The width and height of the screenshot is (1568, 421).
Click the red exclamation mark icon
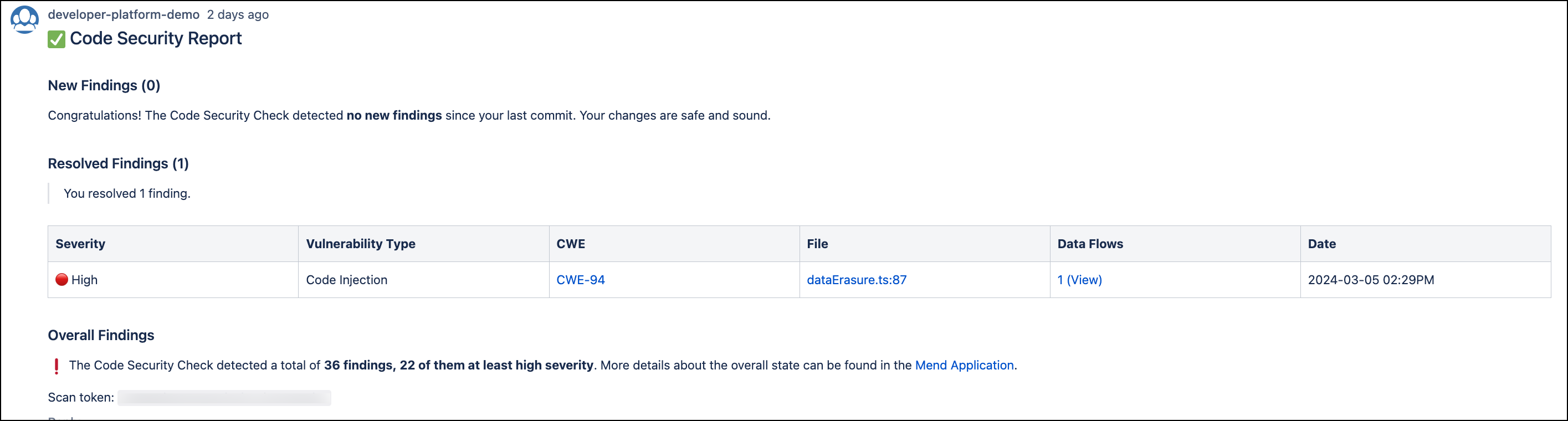click(x=57, y=366)
